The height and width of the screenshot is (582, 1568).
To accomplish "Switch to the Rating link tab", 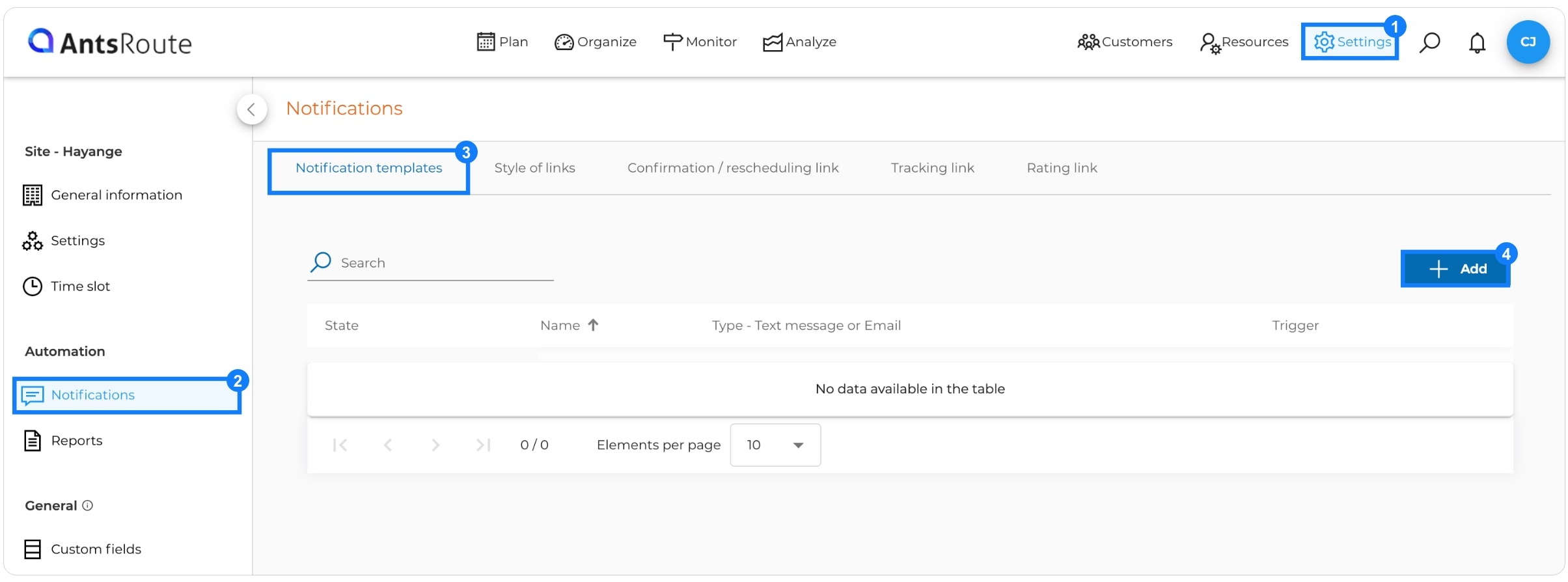I will 1062,168.
